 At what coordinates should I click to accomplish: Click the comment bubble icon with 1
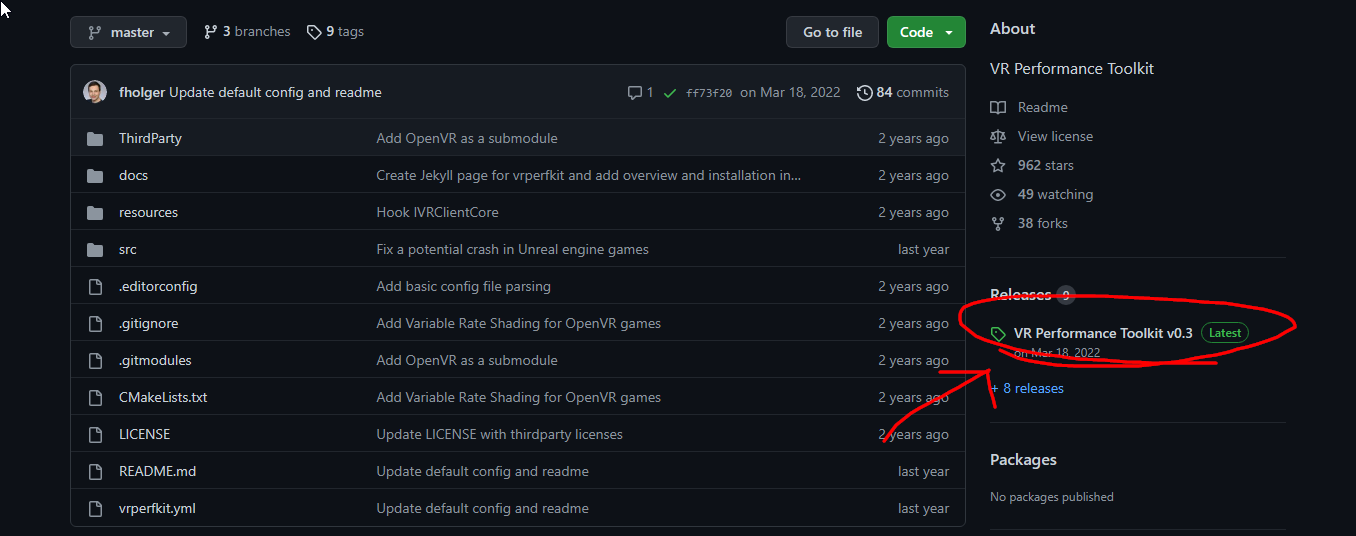tap(640, 92)
